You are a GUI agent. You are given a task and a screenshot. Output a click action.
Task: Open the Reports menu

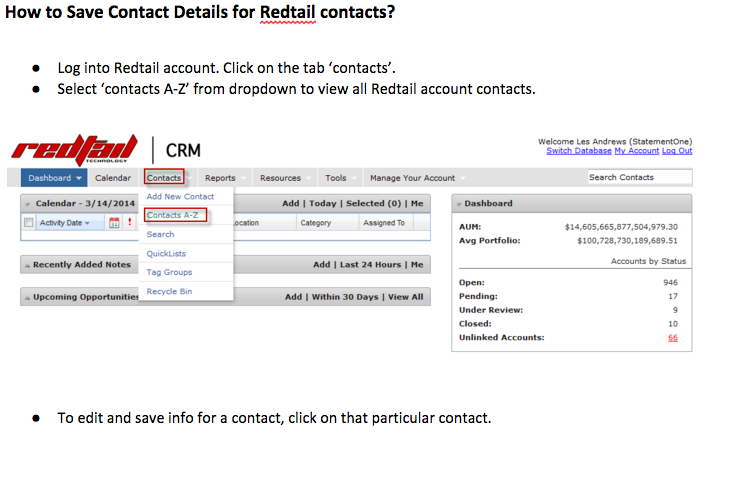(x=220, y=178)
